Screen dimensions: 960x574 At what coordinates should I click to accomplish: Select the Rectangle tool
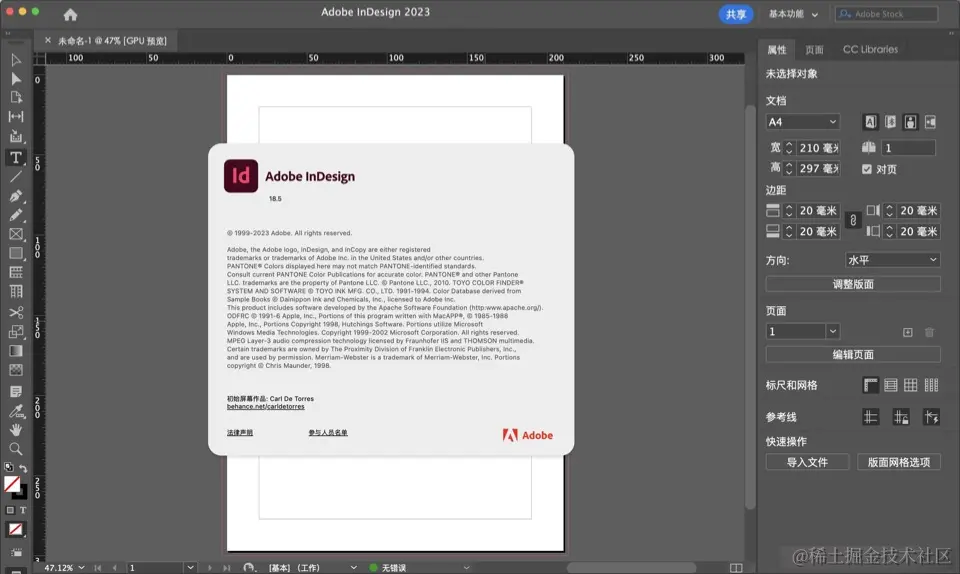(x=16, y=253)
